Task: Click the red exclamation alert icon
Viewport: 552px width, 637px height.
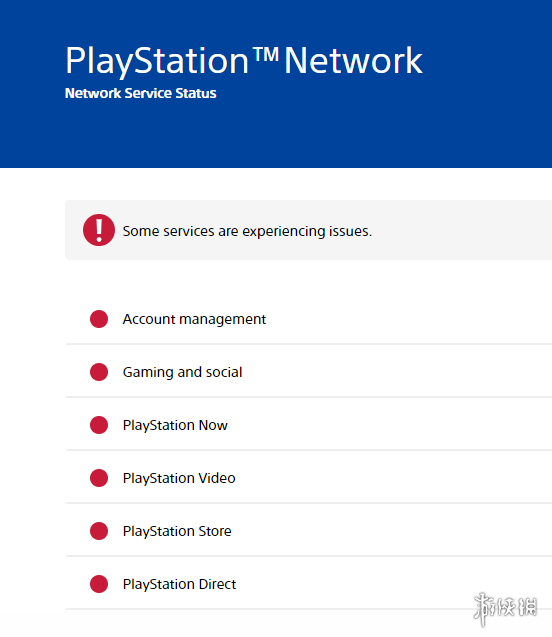Action: [99, 230]
